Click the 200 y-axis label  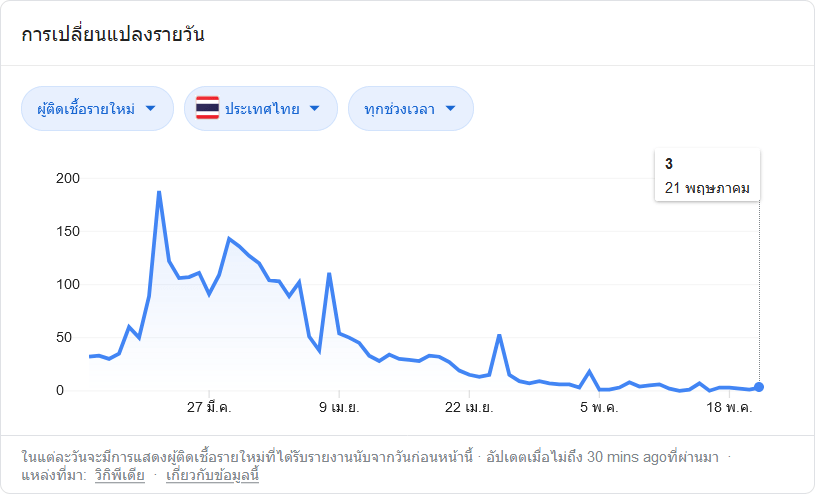coord(68,178)
